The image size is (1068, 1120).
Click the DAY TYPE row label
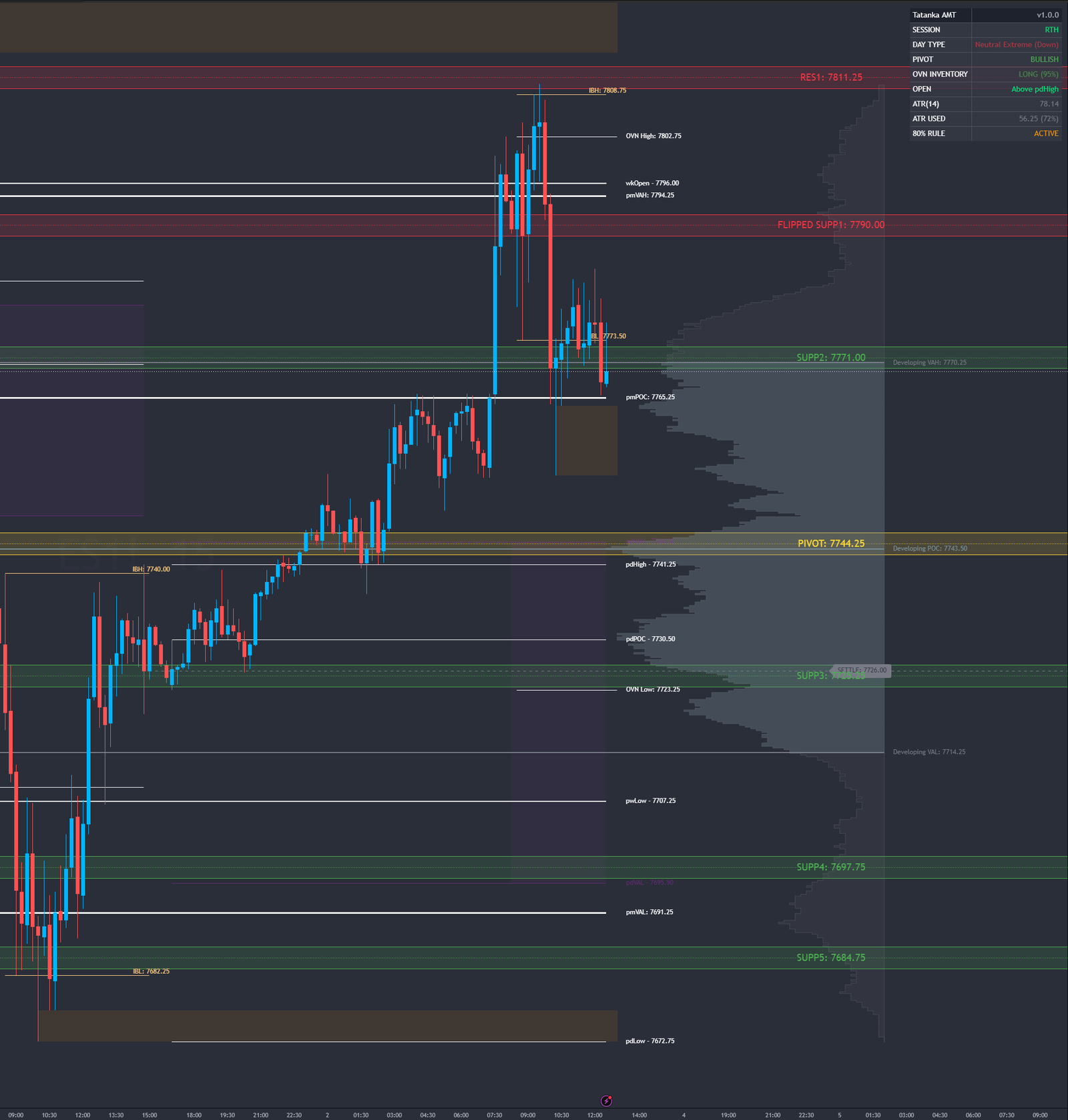tap(928, 45)
